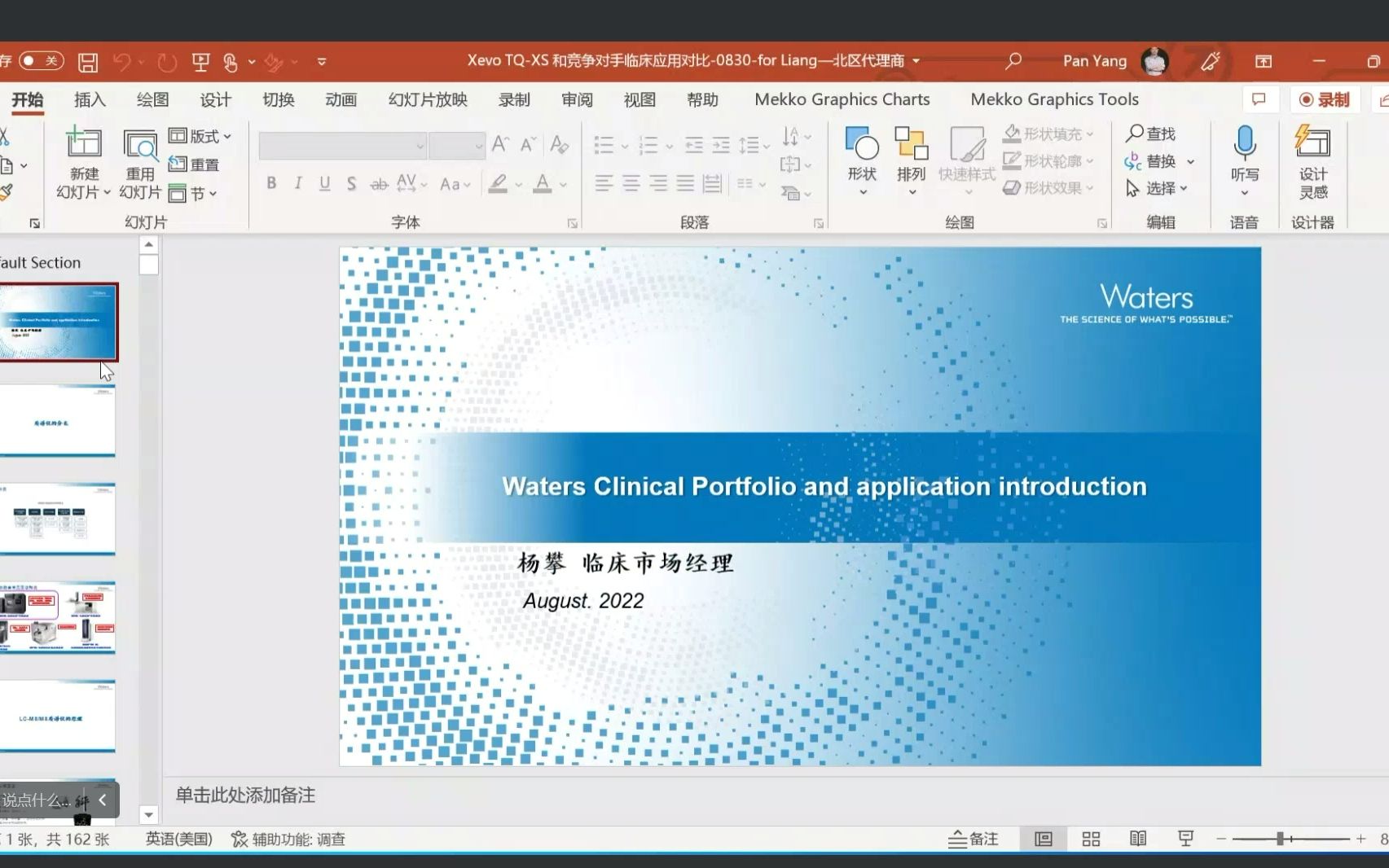Viewport: 1389px width, 868px height.
Task: Click 新建幻灯片 new slide button
Action: 84,163
